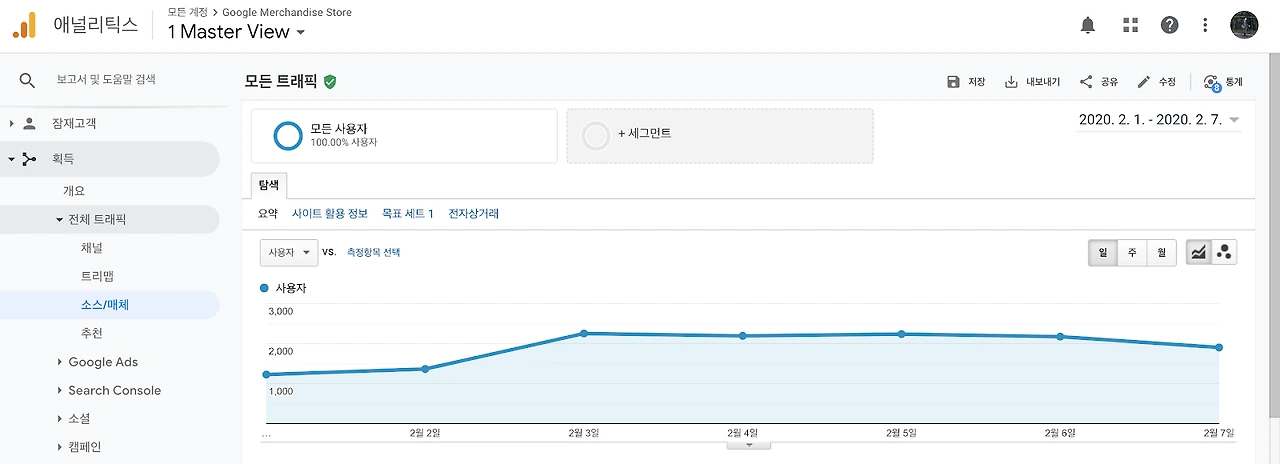Image resolution: width=1280 pixels, height=464 pixels.
Task: Open 채널 report in sidebar
Action: [91, 247]
